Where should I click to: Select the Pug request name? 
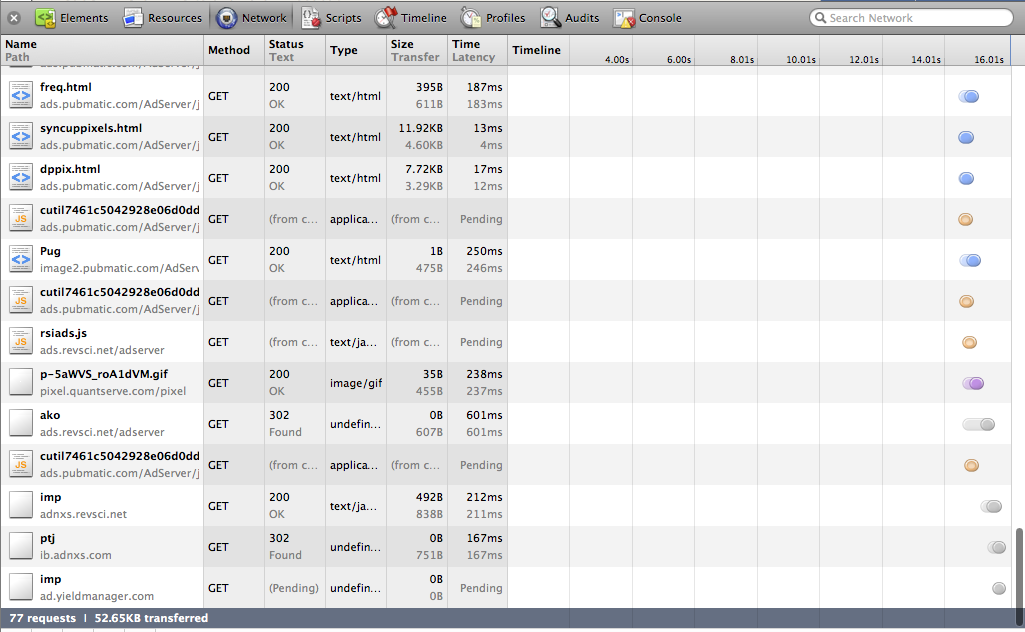click(x=50, y=251)
